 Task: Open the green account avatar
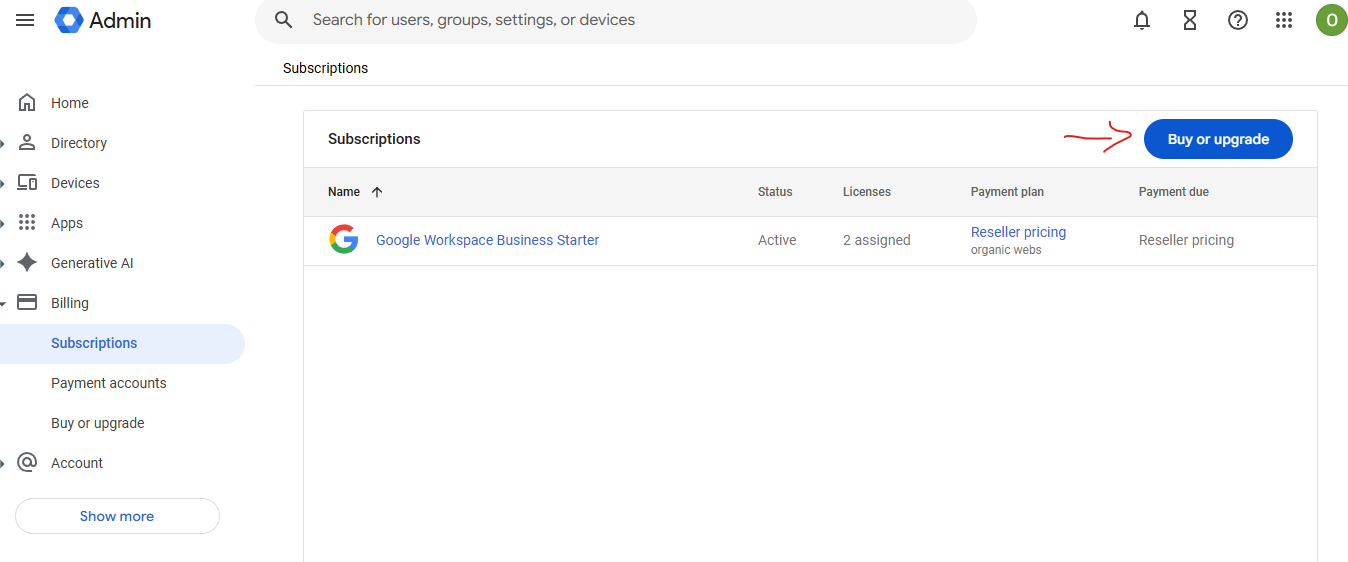tap(1331, 20)
